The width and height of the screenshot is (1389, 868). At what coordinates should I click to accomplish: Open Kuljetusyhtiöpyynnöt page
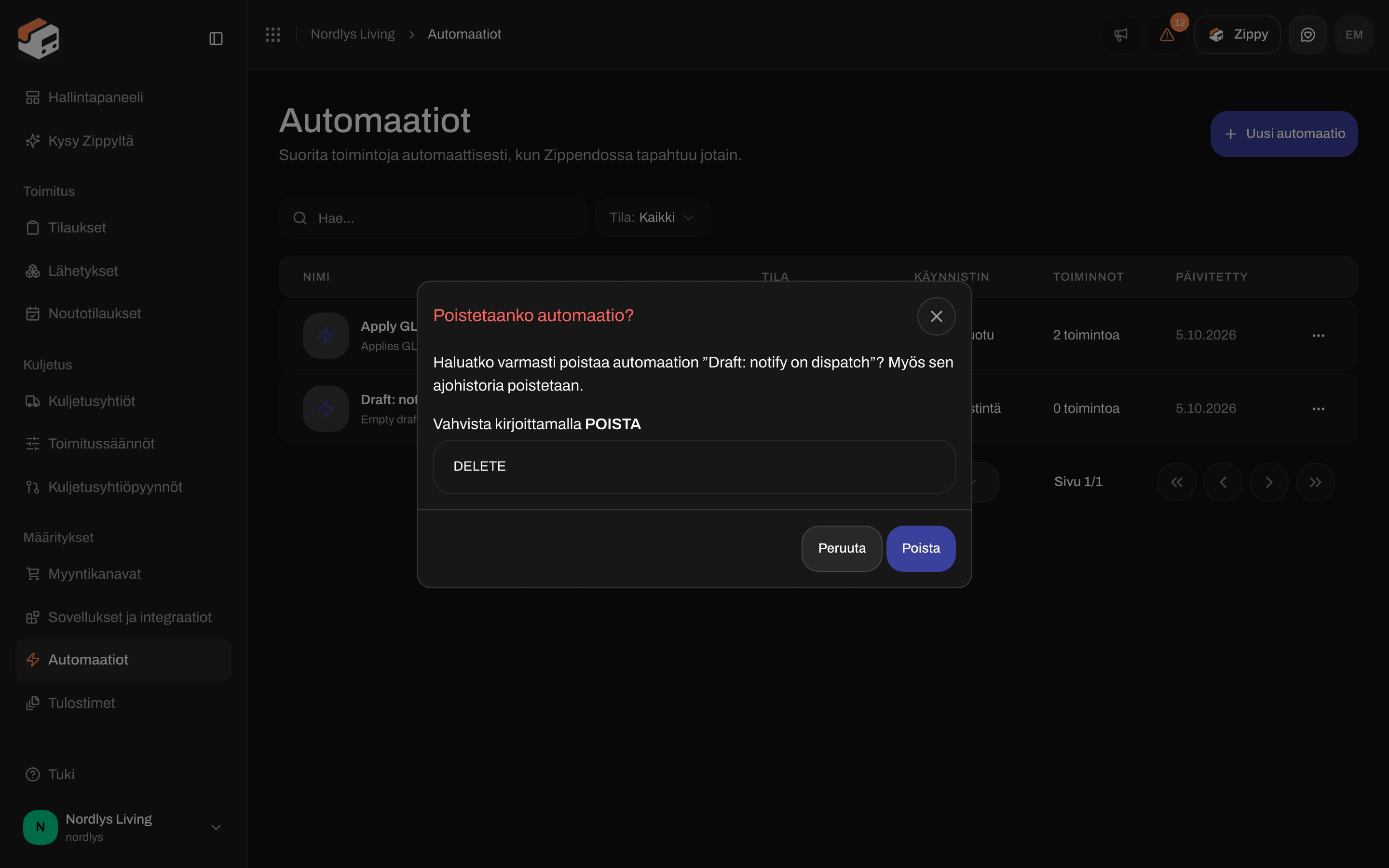pyautogui.click(x=123, y=487)
